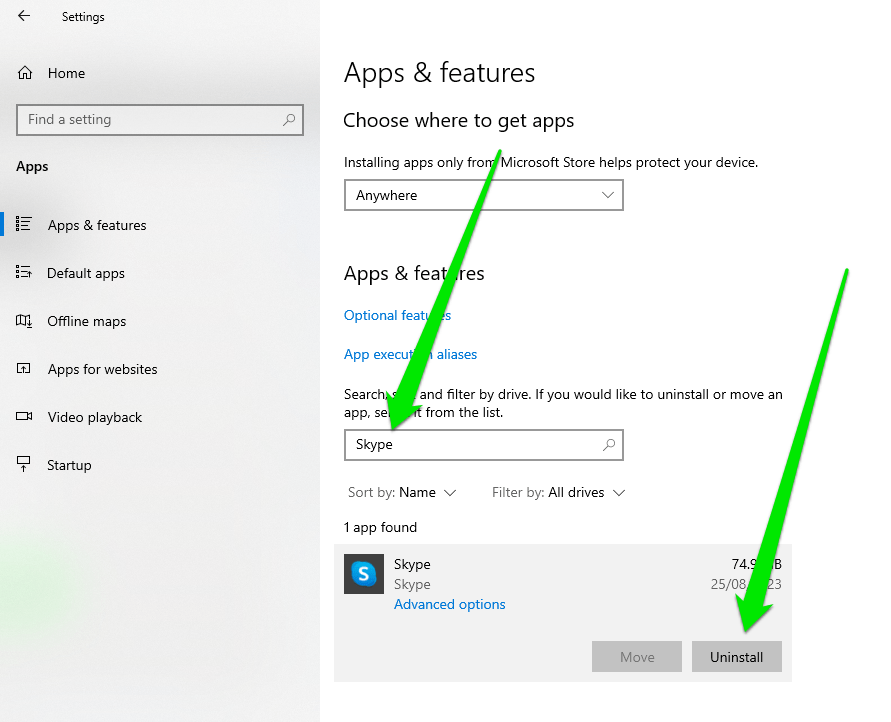Open Video playback settings

95,418
